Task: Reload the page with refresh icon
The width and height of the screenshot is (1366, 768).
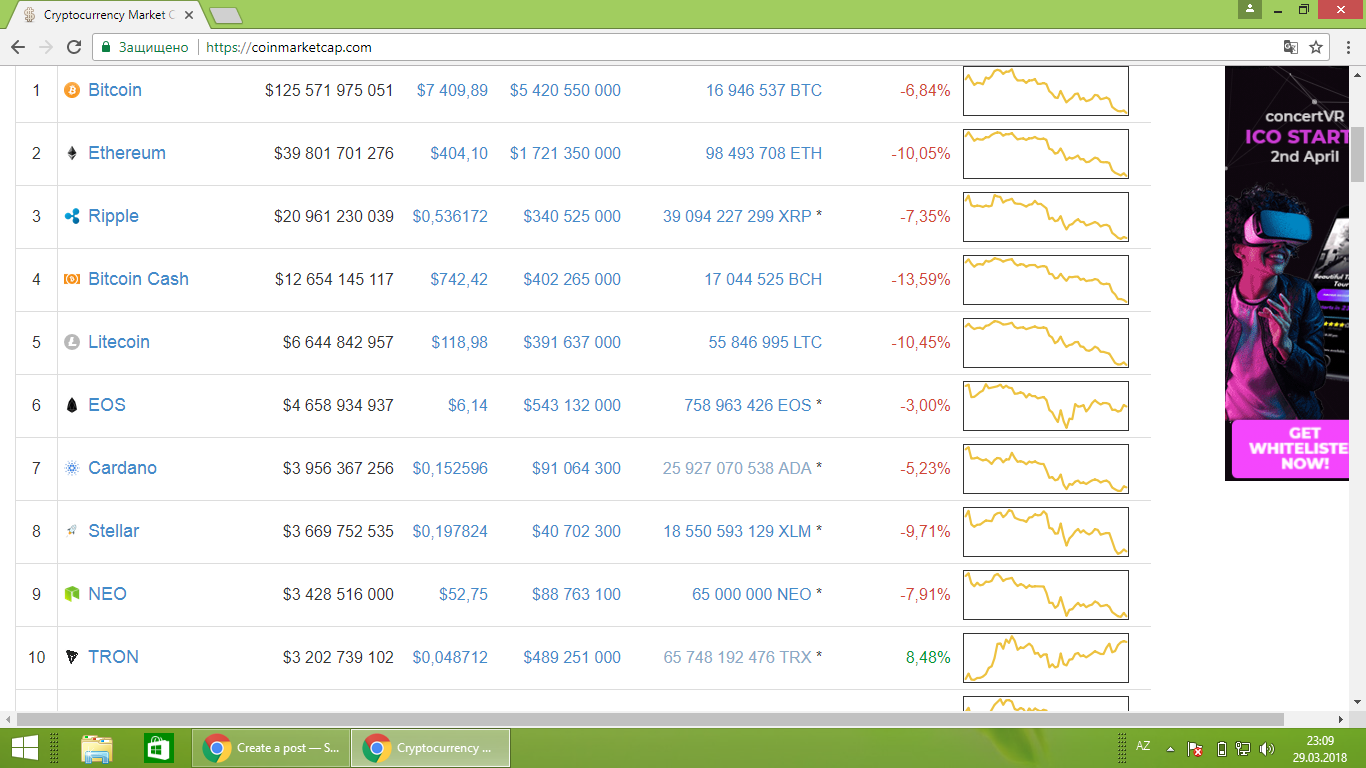Action: (73, 47)
